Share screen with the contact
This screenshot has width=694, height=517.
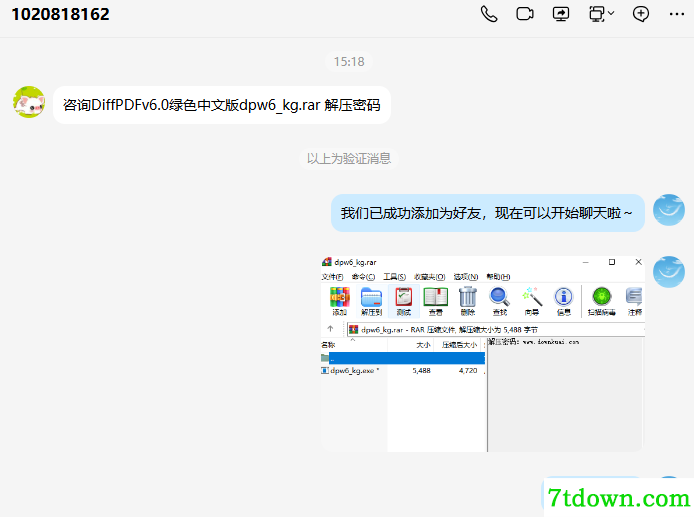pos(561,14)
